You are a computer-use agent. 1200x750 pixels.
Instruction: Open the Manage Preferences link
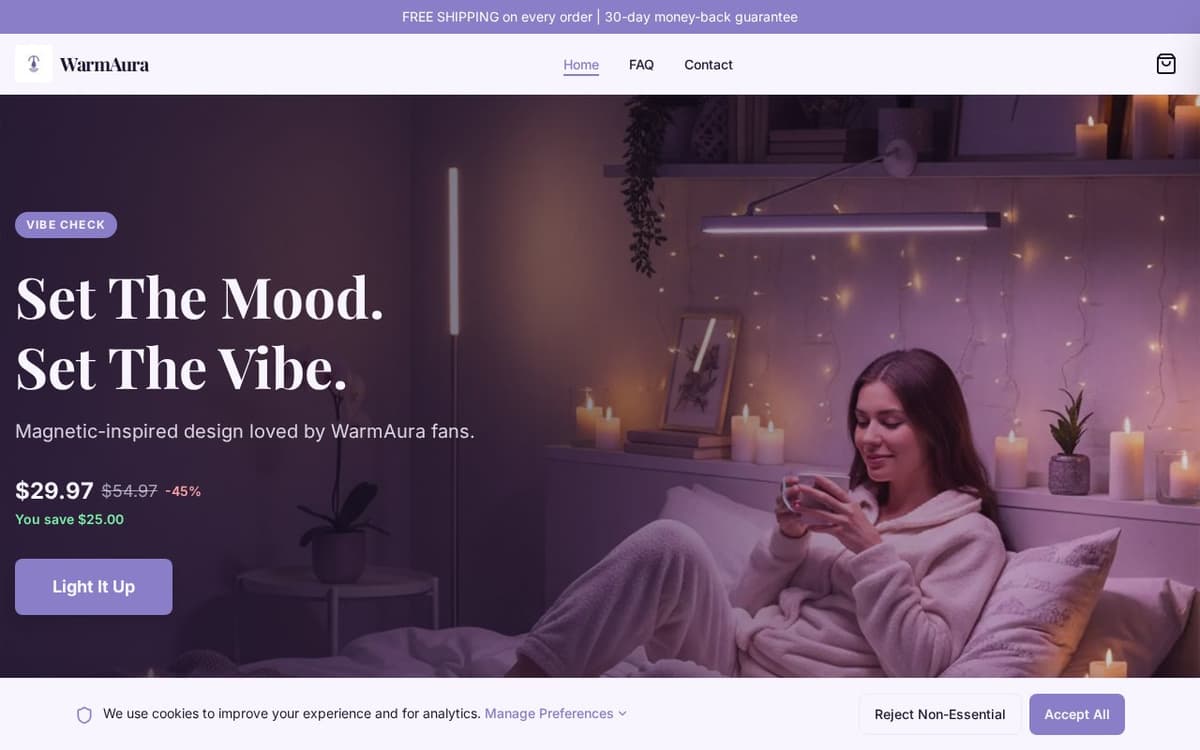pos(549,714)
